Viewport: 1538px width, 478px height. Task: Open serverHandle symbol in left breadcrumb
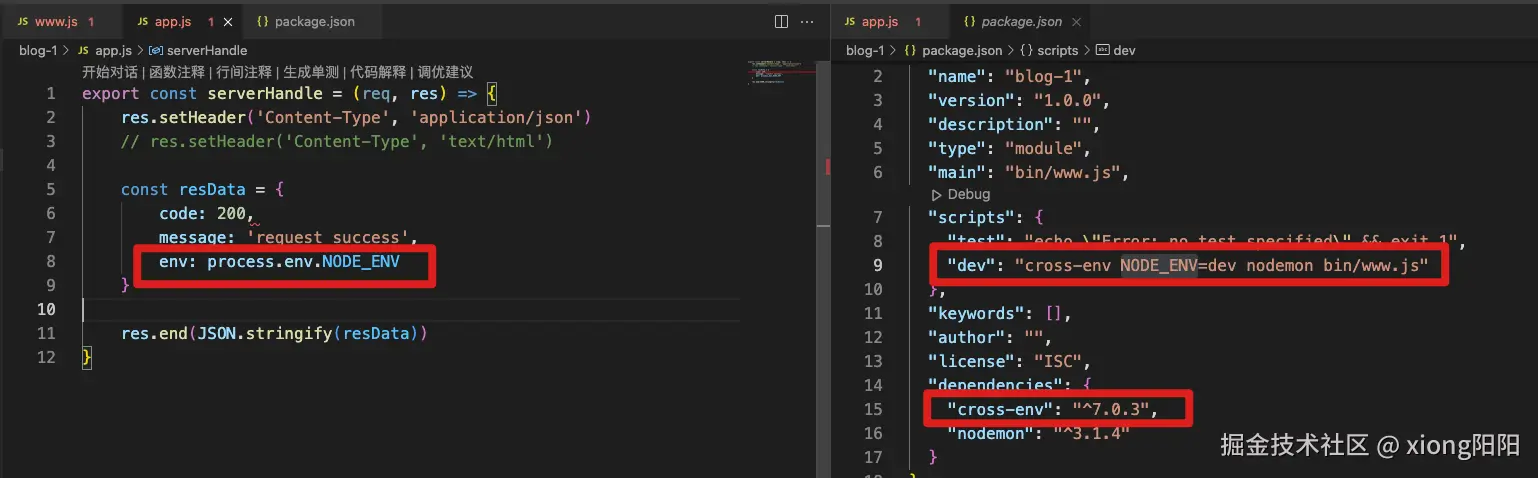(207, 50)
